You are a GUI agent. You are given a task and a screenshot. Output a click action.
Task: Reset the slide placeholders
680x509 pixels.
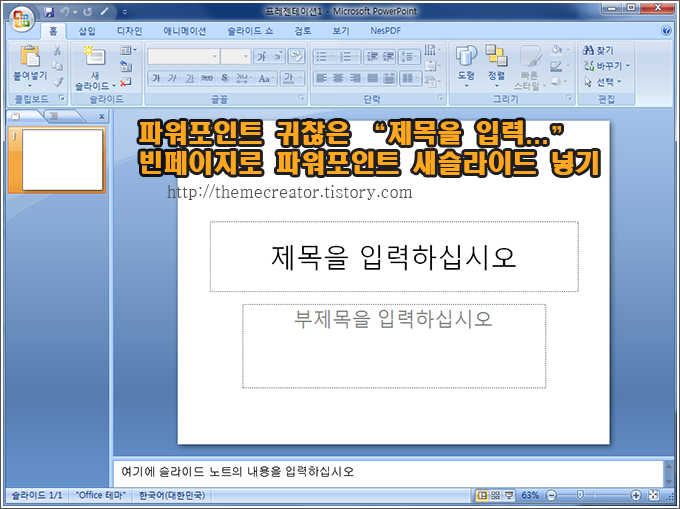tap(126, 66)
